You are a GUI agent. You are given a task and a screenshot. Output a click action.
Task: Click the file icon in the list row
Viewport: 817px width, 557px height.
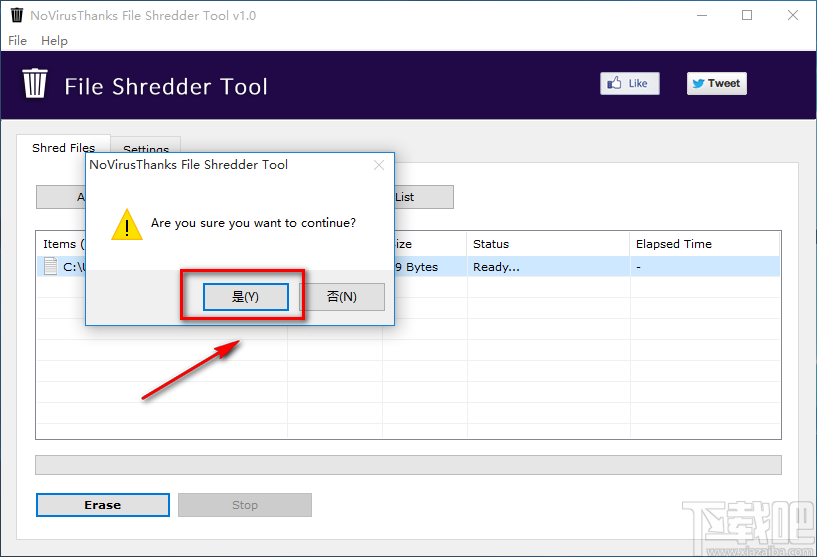point(51,266)
